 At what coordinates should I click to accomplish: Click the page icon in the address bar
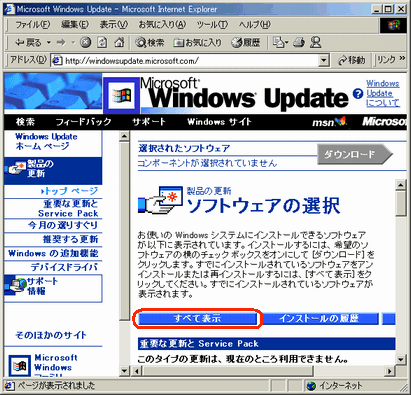click(x=57, y=60)
